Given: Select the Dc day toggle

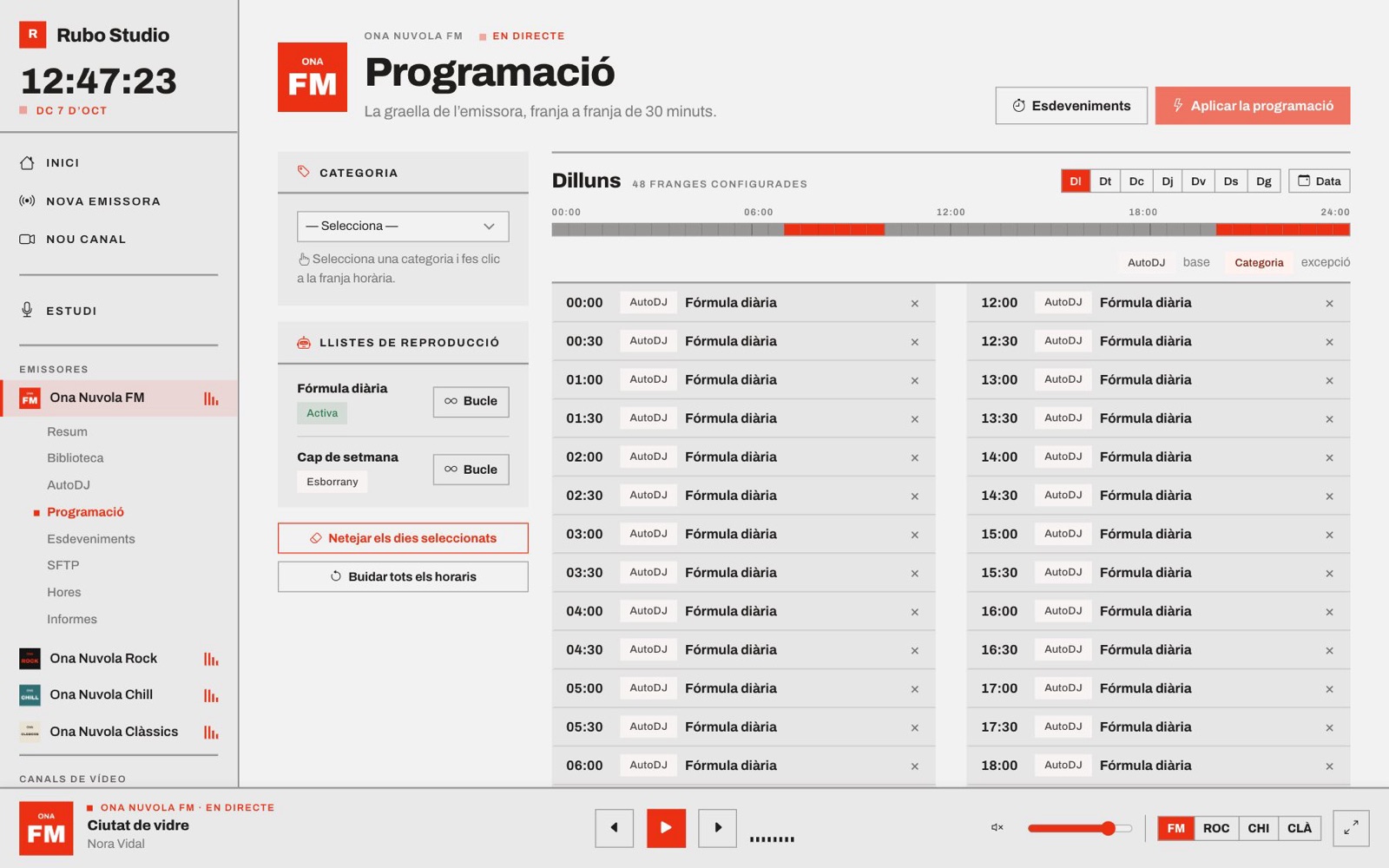Looking at the screenshot, I should tap(1136, 181).
